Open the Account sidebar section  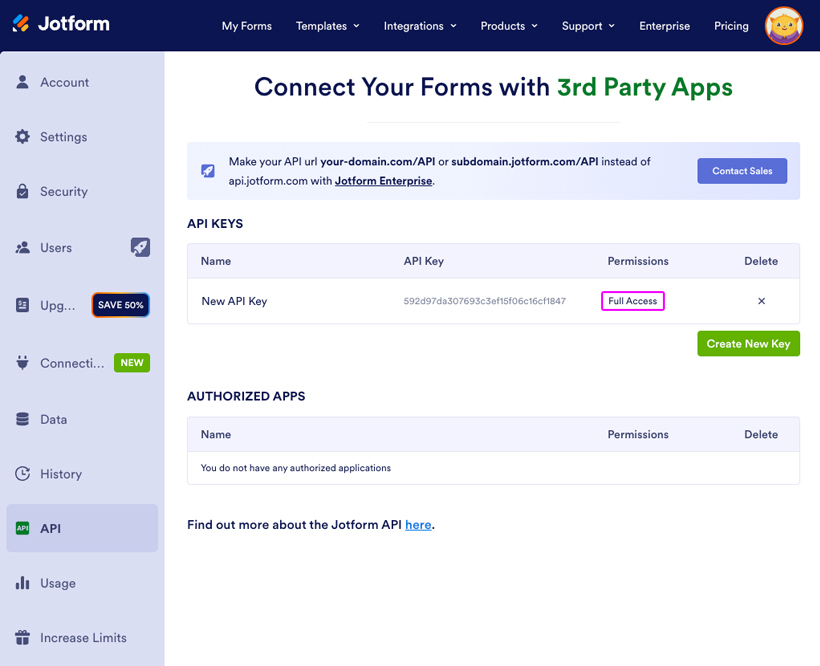[82, 82]
